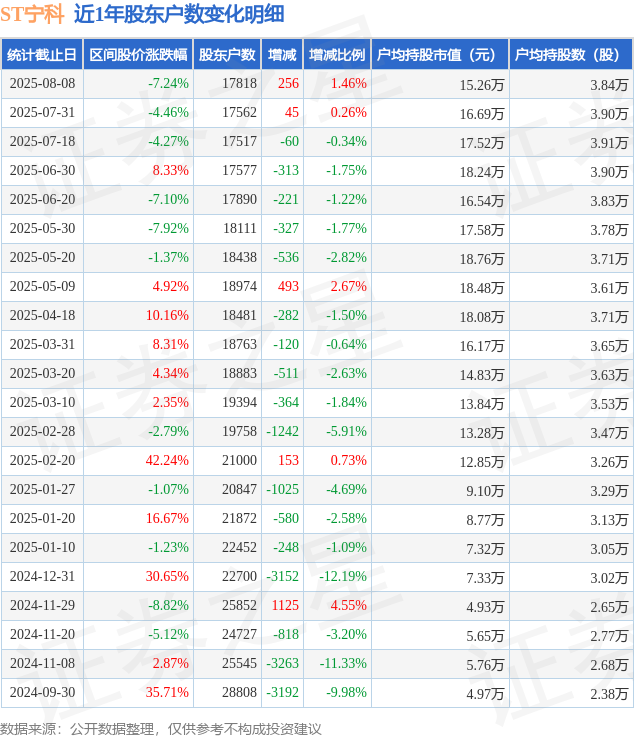The image size is (634, 738).
Task: Click the ratio 0.26%
Action: (348, 112)
